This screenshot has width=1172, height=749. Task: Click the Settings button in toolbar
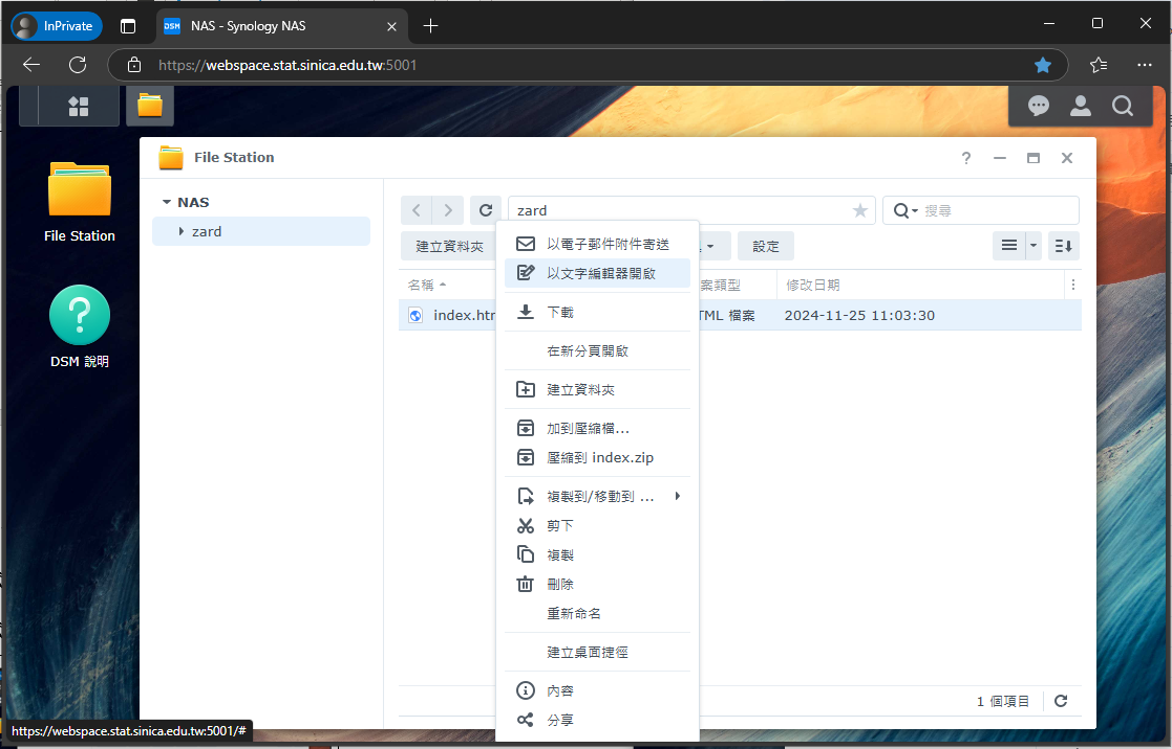(765, 246)
